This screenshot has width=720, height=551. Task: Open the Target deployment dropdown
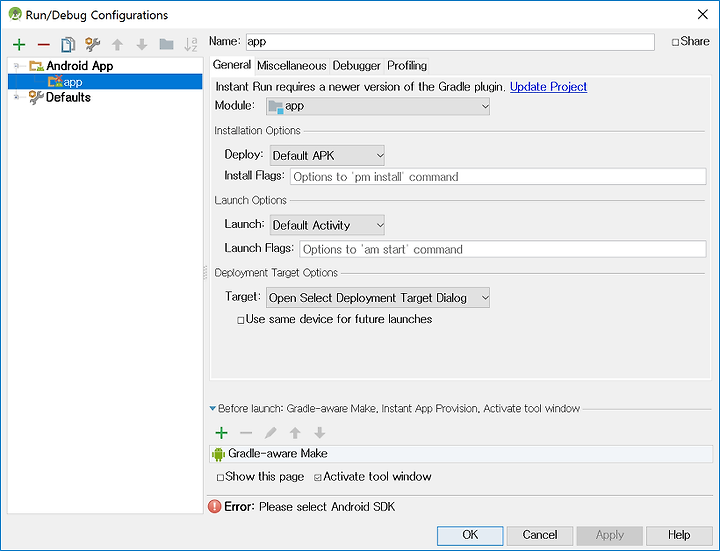click(377, 298)
